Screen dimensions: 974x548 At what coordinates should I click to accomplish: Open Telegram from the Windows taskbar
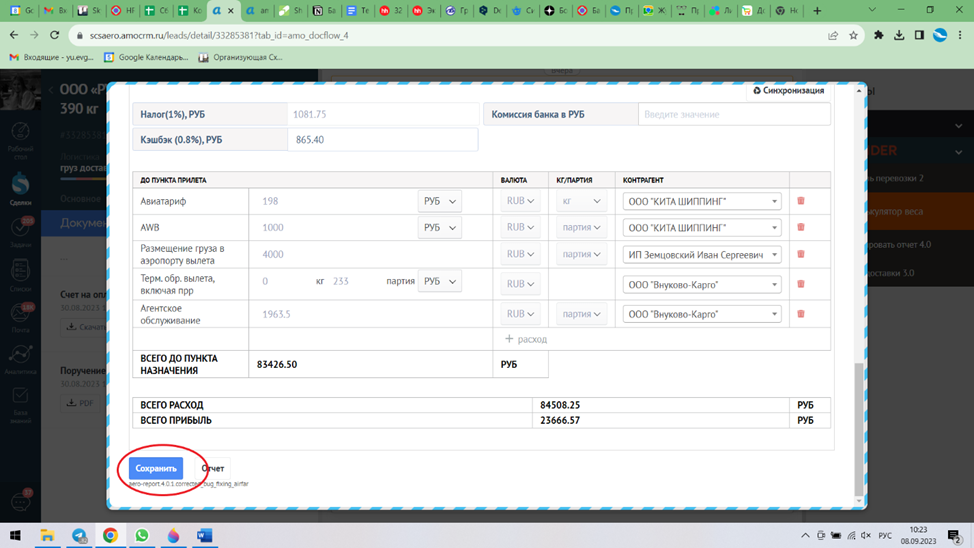click(79, 536)
